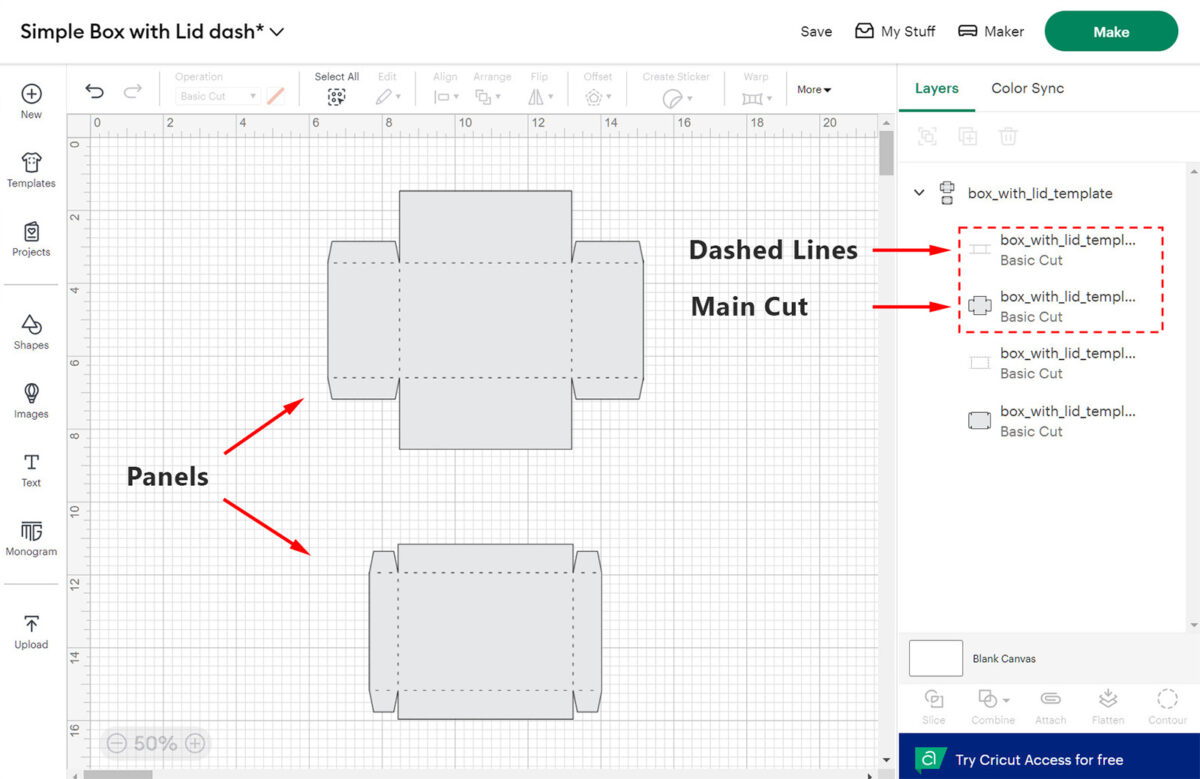Switch to the Color Sync tab
Screen dimensions: 1200x779
(1027, 88)
